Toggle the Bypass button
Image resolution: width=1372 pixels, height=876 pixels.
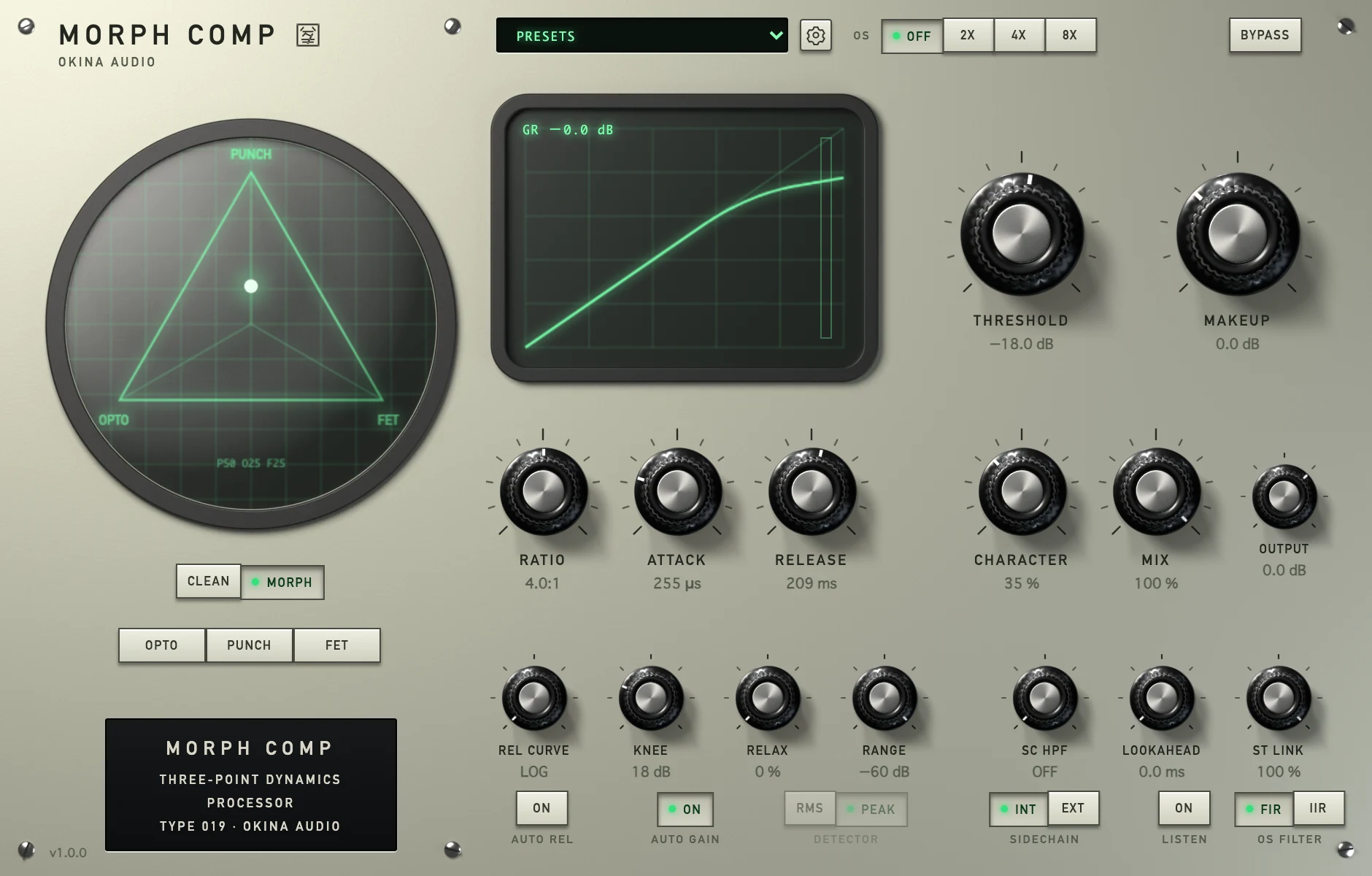[1265, 35]
